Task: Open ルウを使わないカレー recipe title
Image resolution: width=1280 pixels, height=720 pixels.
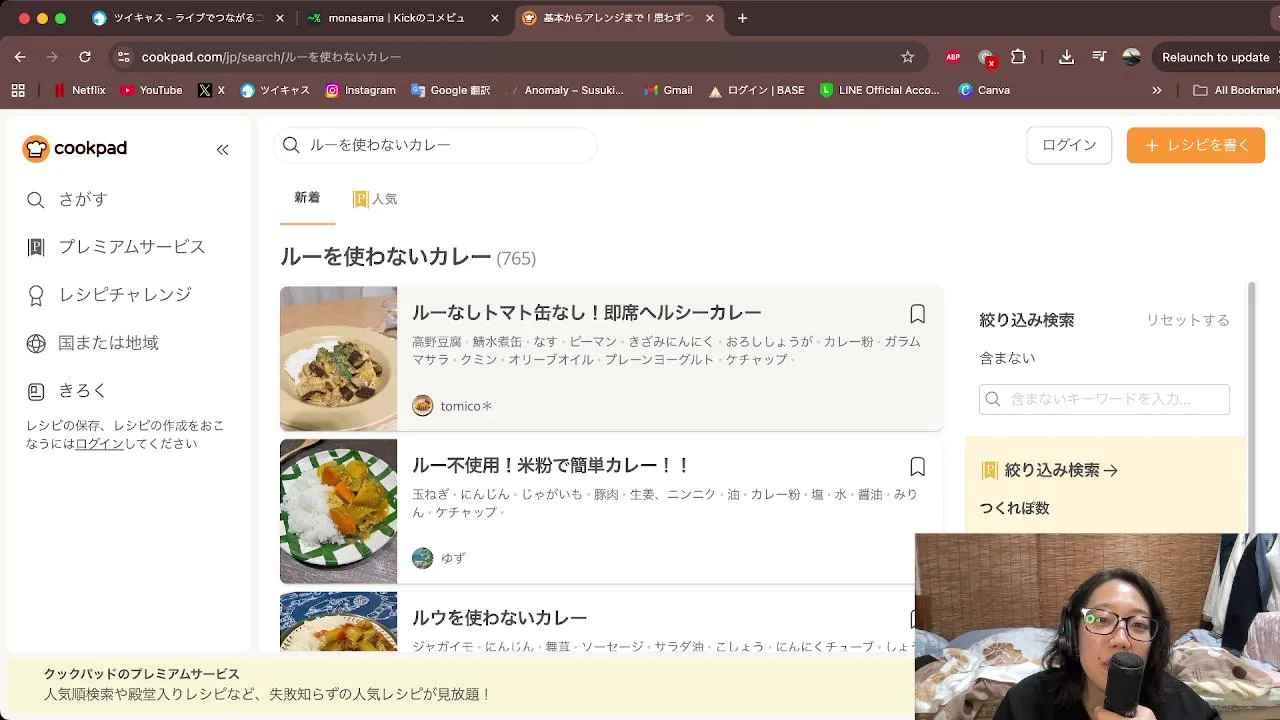Action: point(499,618)
